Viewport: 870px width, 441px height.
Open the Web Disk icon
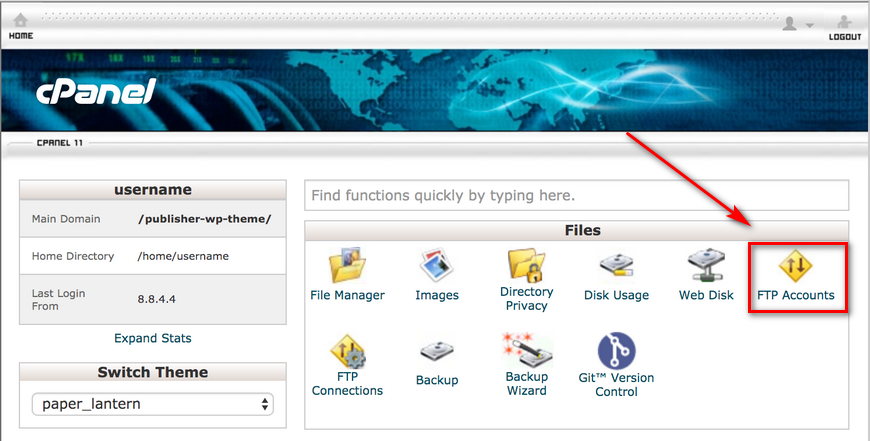(706, 265)
